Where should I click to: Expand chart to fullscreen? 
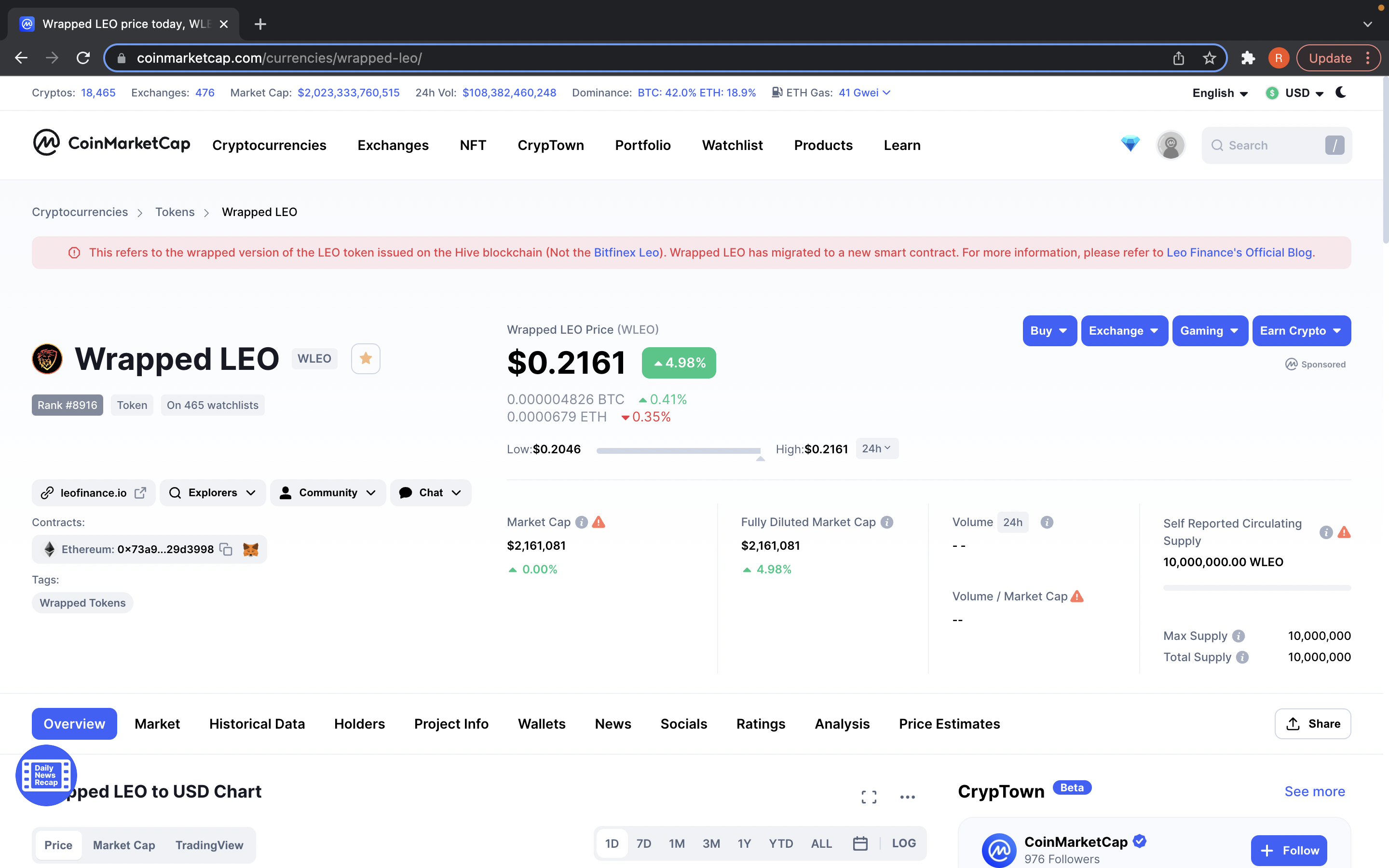click(869, 796)
